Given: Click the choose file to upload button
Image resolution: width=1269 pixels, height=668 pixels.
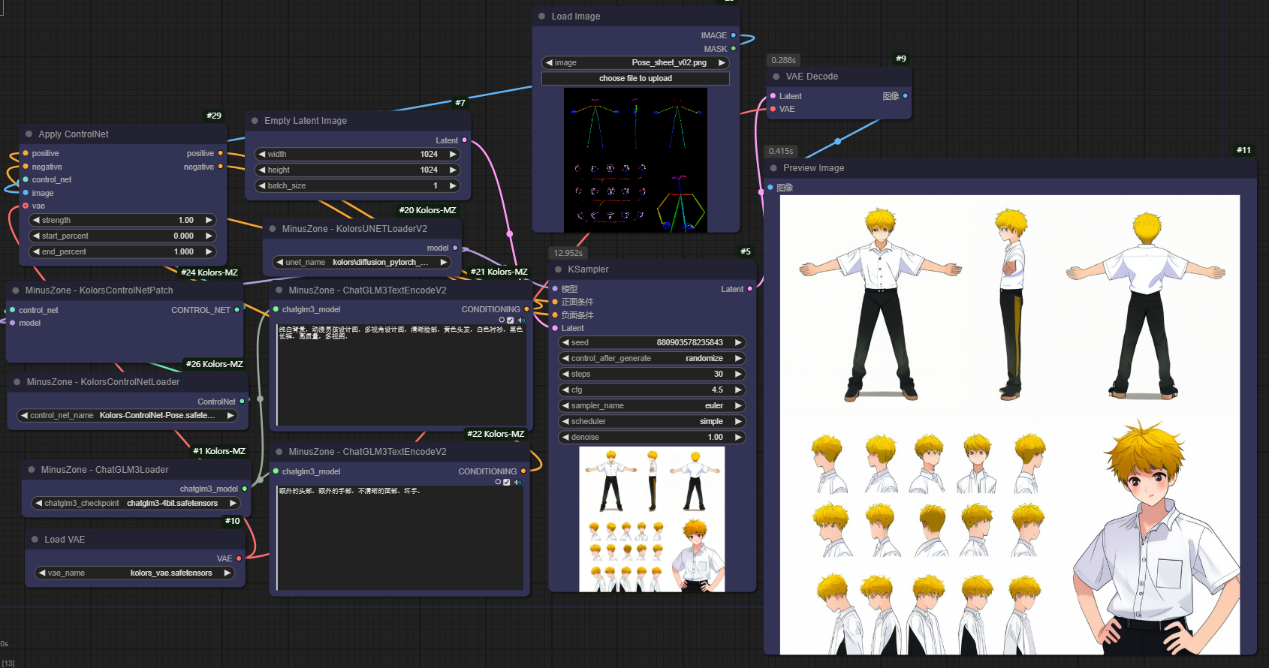Looking at the screenshot, I should [x=635, y=78].
